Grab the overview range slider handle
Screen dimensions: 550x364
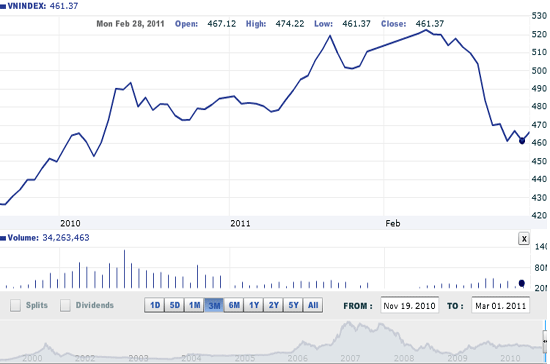tap(545, 341)
